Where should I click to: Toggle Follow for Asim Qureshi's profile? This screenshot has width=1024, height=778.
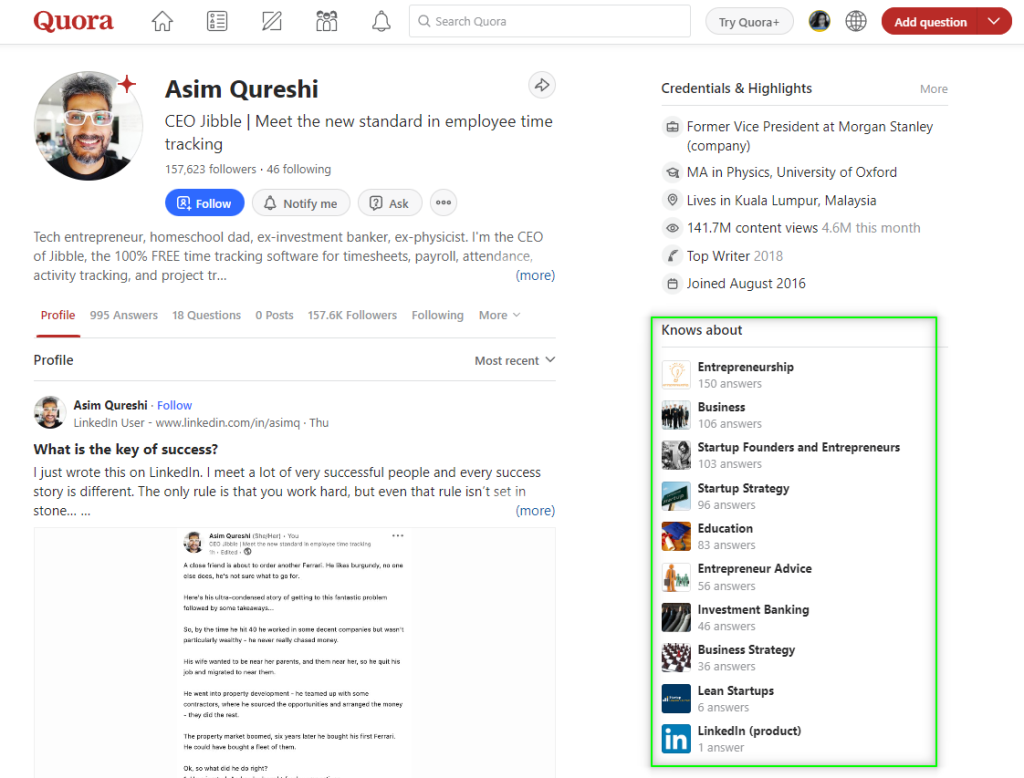(x=204, y=203)
